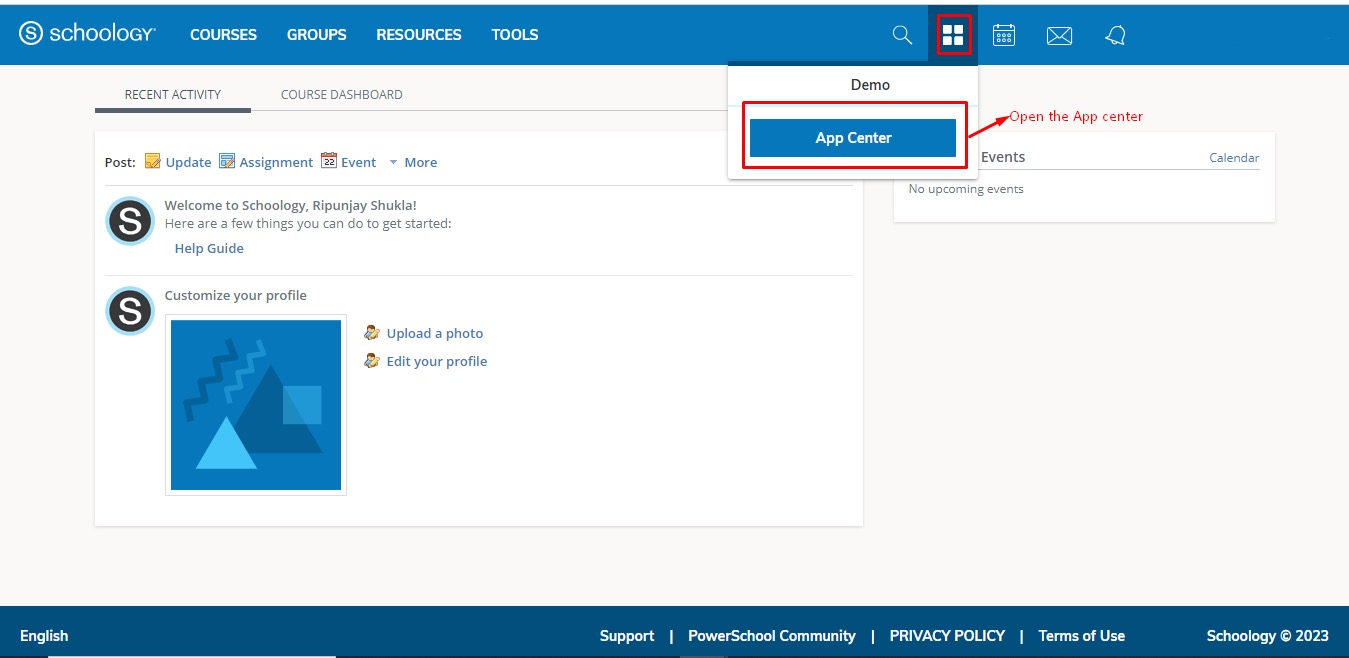1349x658 pixels.
Task: Open the notifications bell icon
Action: [x=1115, y=36]
